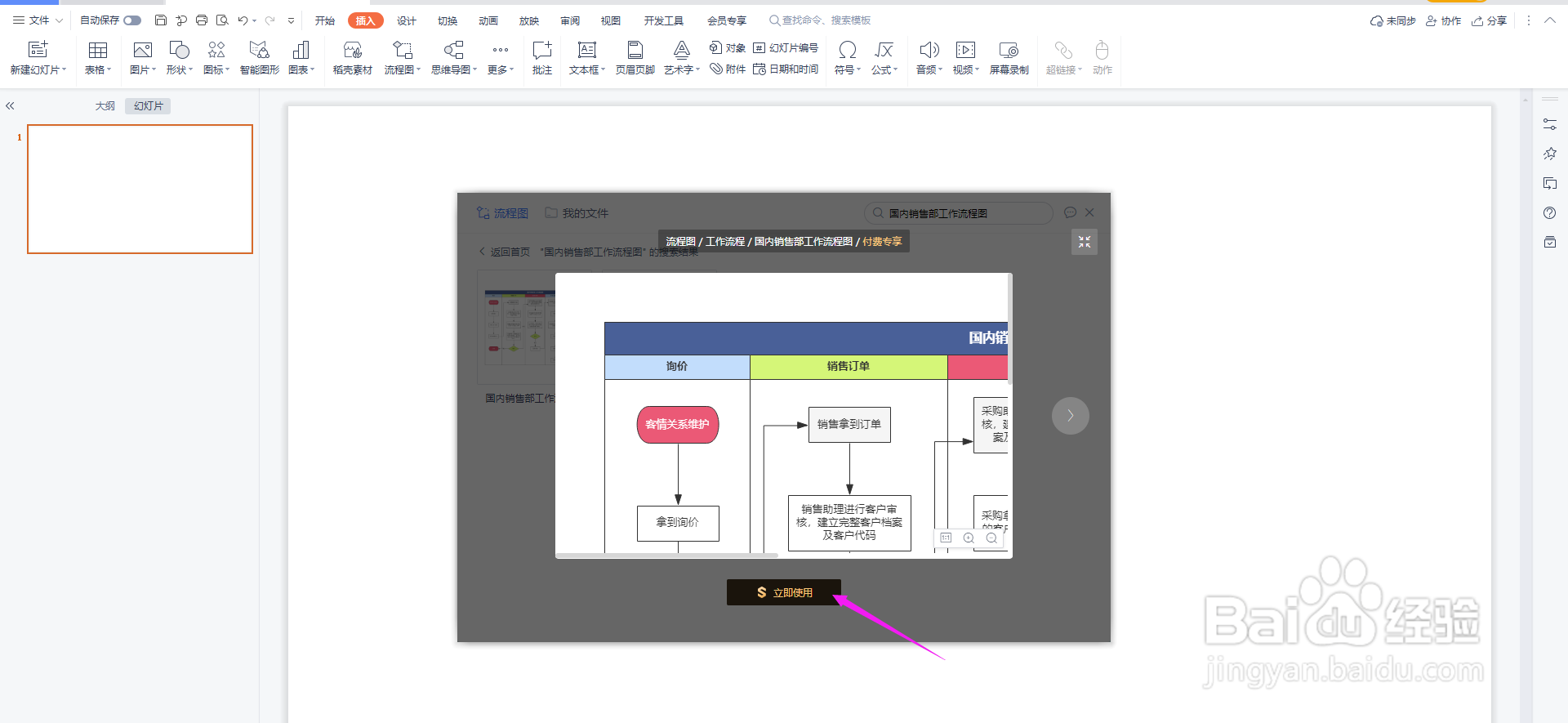1568x723 pixels.
Task: Insert a comment with 批注
Action: point(542,58)
